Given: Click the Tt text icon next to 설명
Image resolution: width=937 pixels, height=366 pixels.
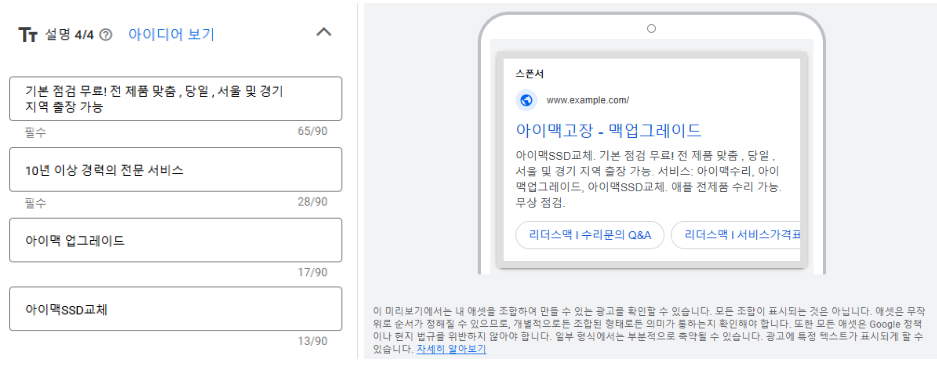Looking at the screenshot, I should 28,35.
